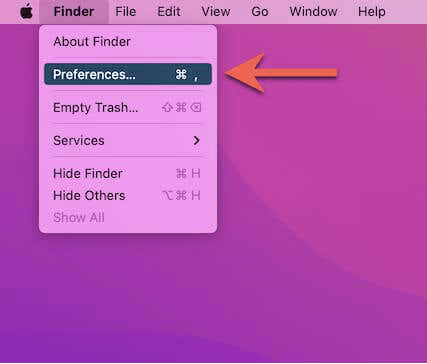Viewport: 427px width, 364px height.
Task: Open the Help menu
Action: [372, 12]
